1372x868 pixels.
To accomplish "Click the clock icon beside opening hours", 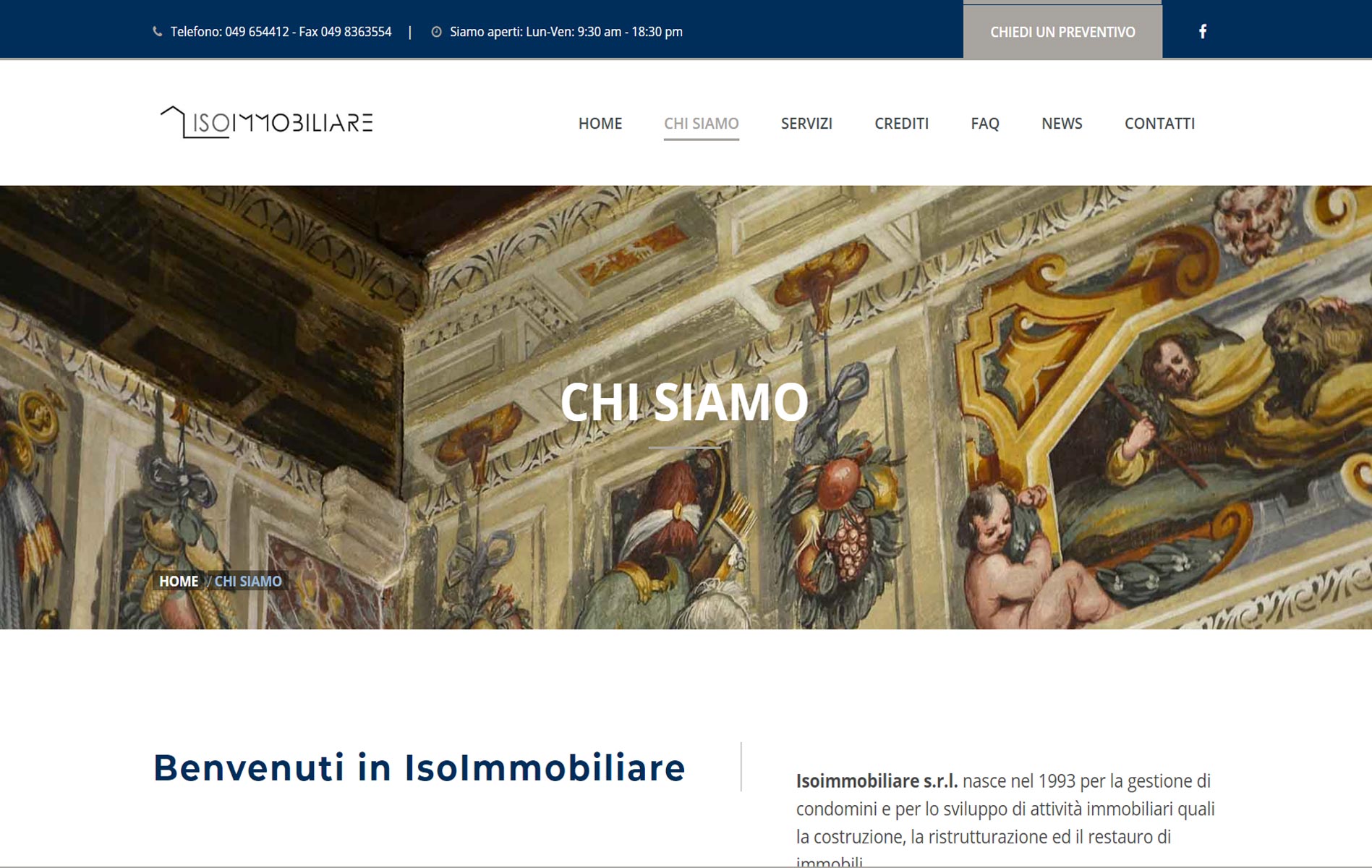I will click(x=436, y=32).
